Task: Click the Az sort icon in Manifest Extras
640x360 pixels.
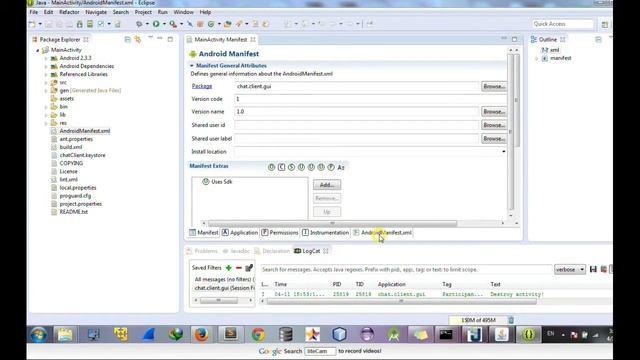Action: (341, 167)
